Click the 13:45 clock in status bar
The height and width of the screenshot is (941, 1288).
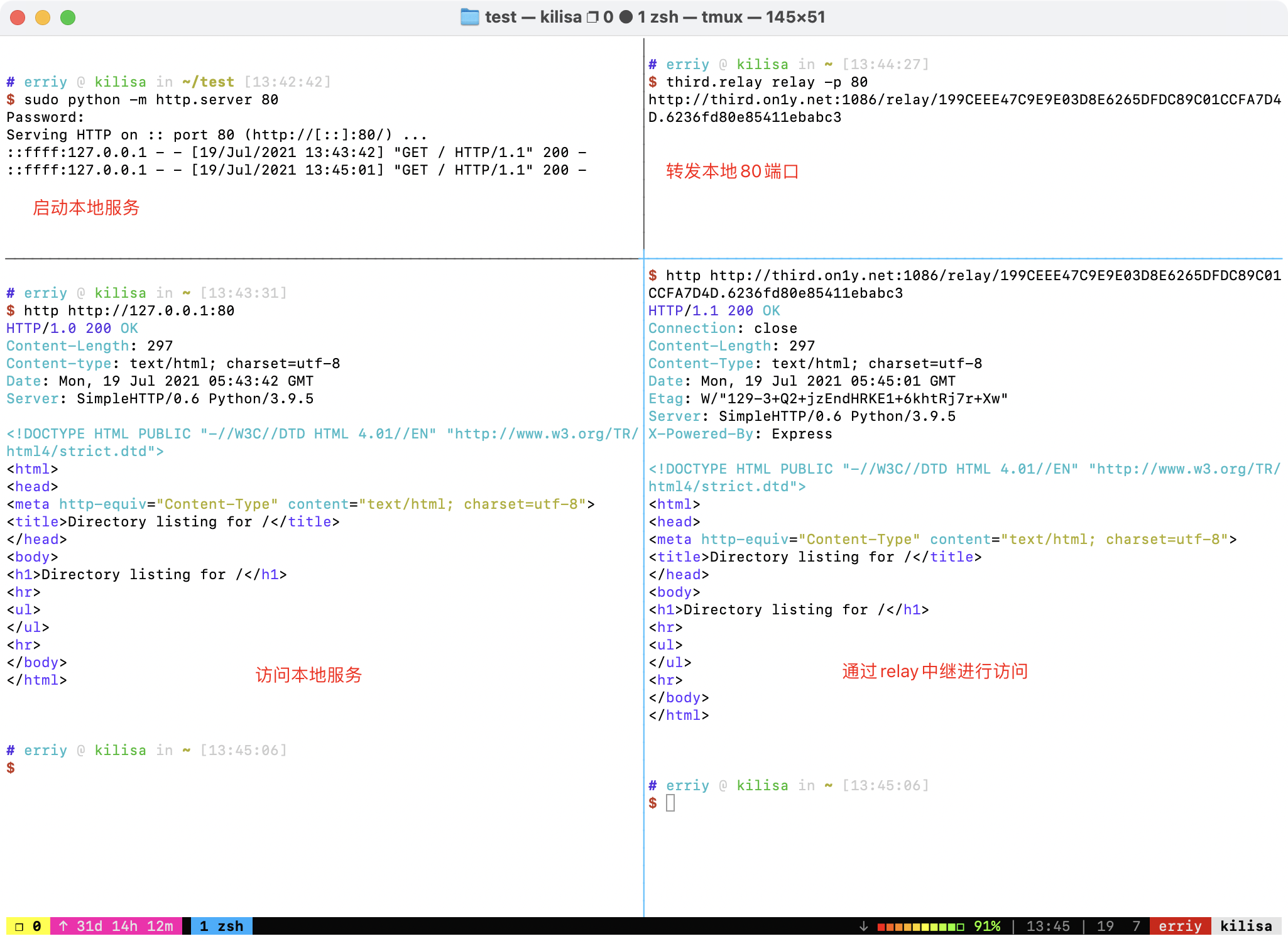1047,926
